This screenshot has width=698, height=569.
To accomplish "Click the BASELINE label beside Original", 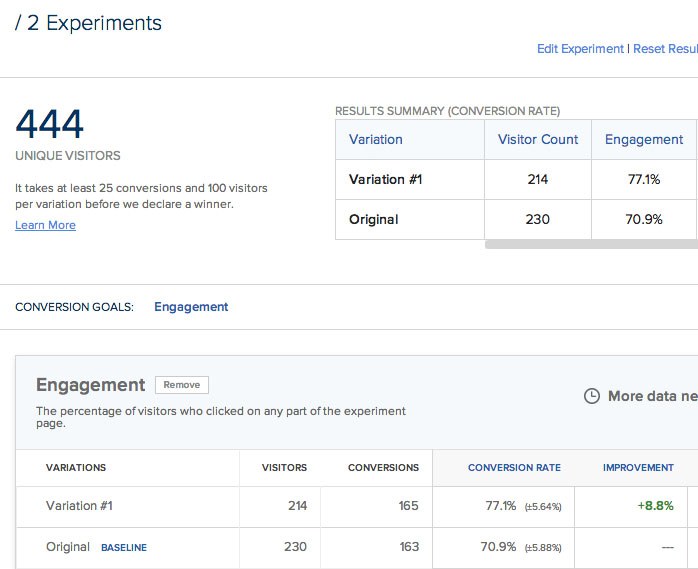I will click(x=124, y=548).
